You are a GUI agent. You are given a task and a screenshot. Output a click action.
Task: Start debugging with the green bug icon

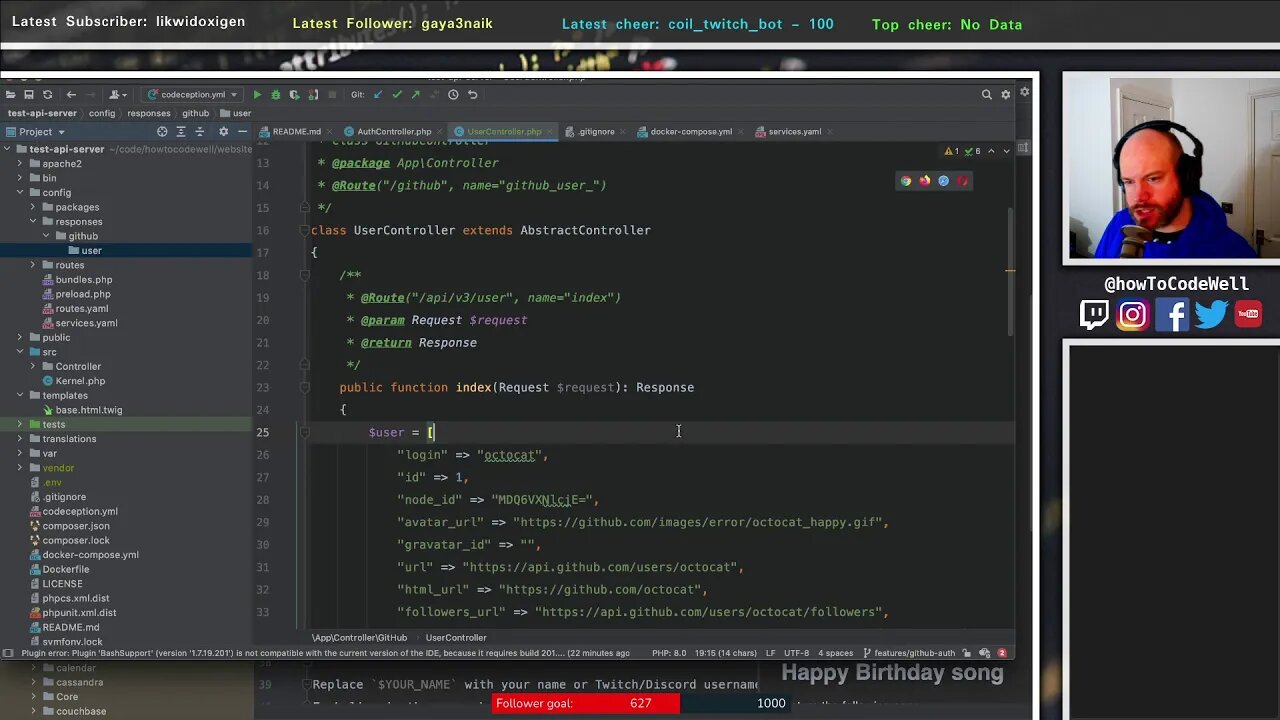coord(276,94)
